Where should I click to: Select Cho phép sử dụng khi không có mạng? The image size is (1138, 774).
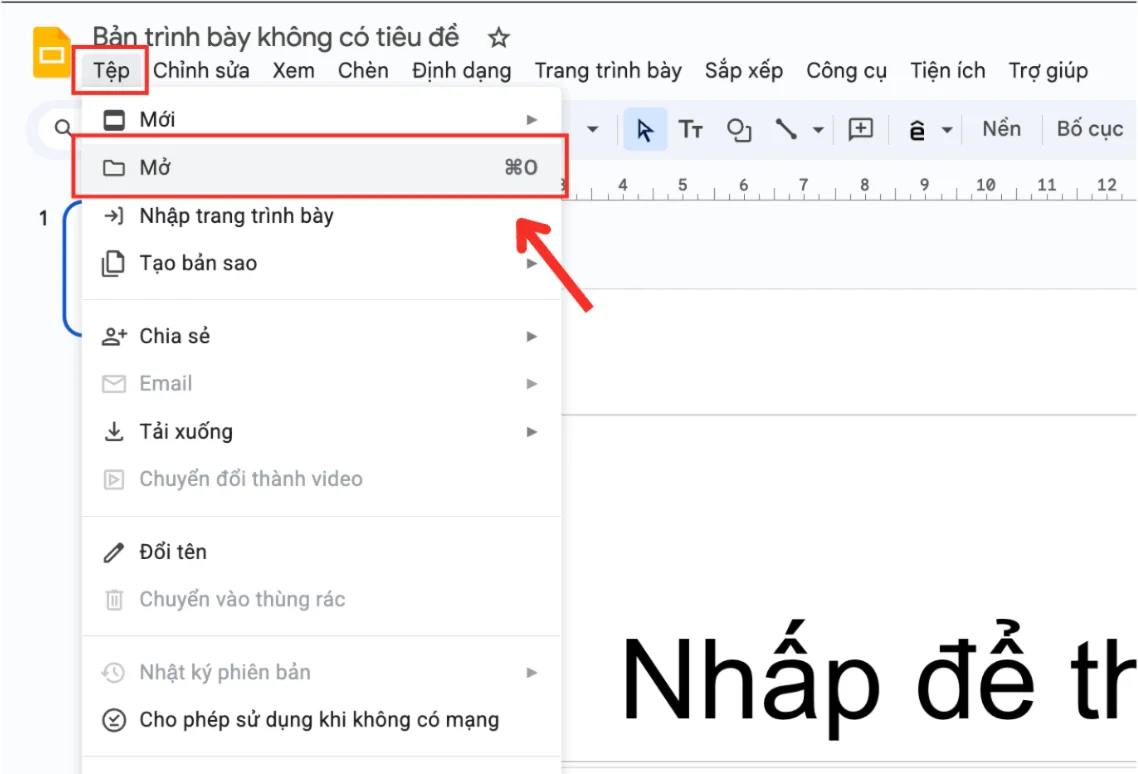point(321,720)
